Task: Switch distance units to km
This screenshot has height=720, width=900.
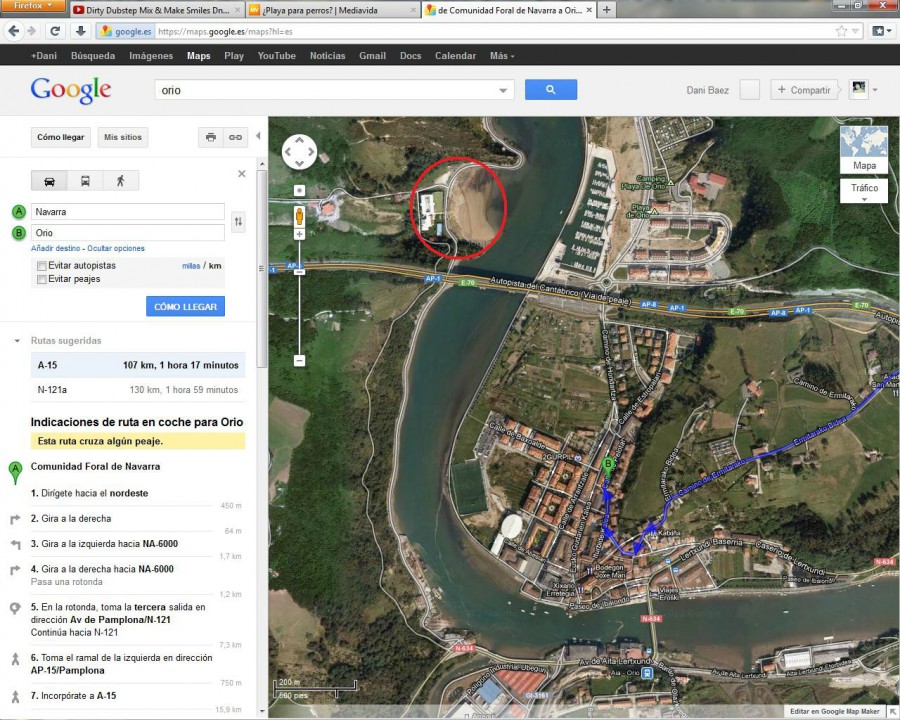Action: click(215, 266)
